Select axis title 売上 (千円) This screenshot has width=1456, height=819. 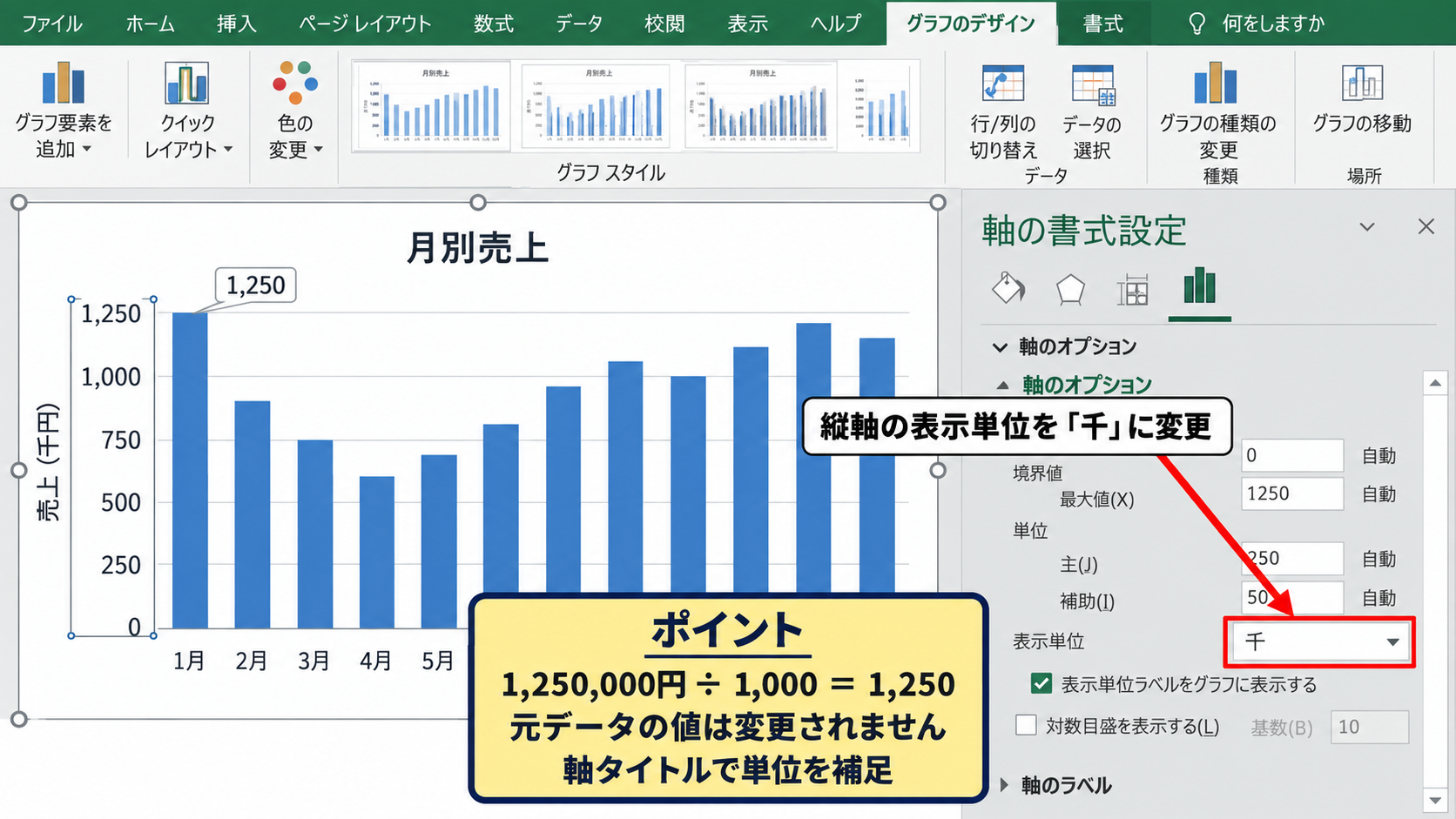click(48, 463)
